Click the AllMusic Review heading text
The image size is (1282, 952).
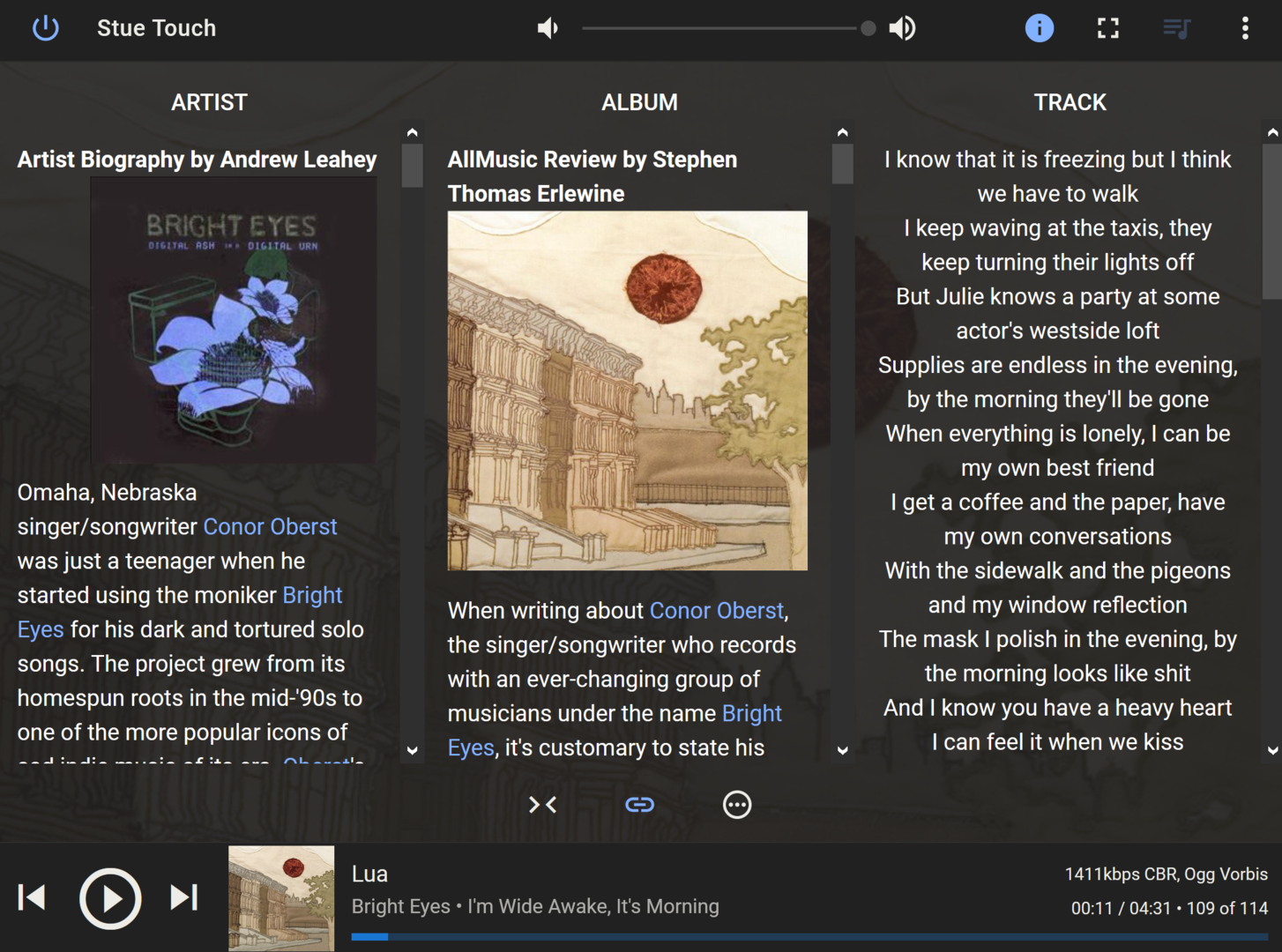592,176
